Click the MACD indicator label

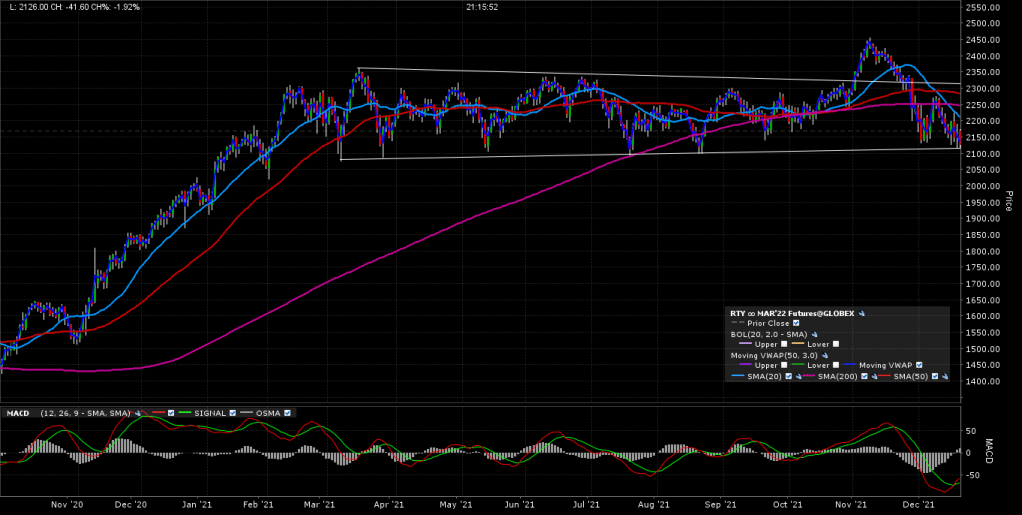(x=18, y=413)
